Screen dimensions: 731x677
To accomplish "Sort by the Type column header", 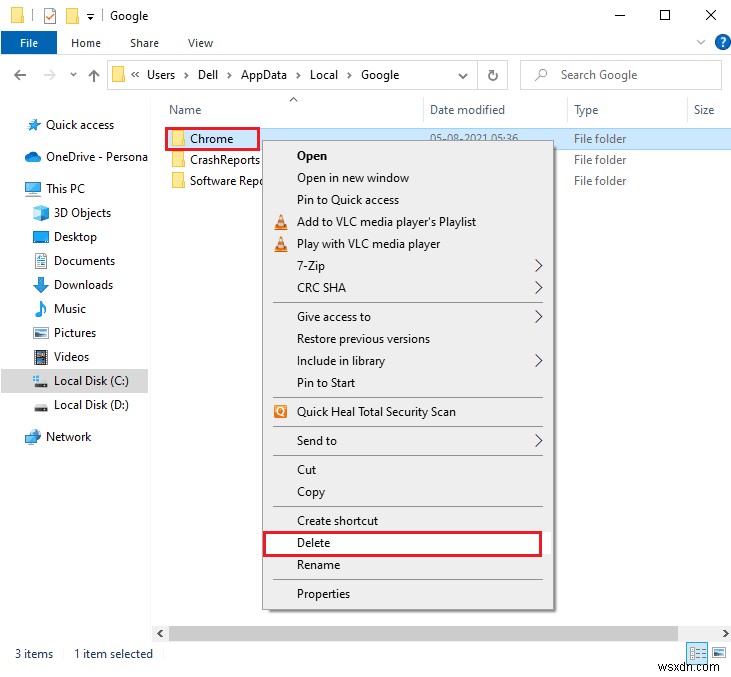I will coord(586,110).
